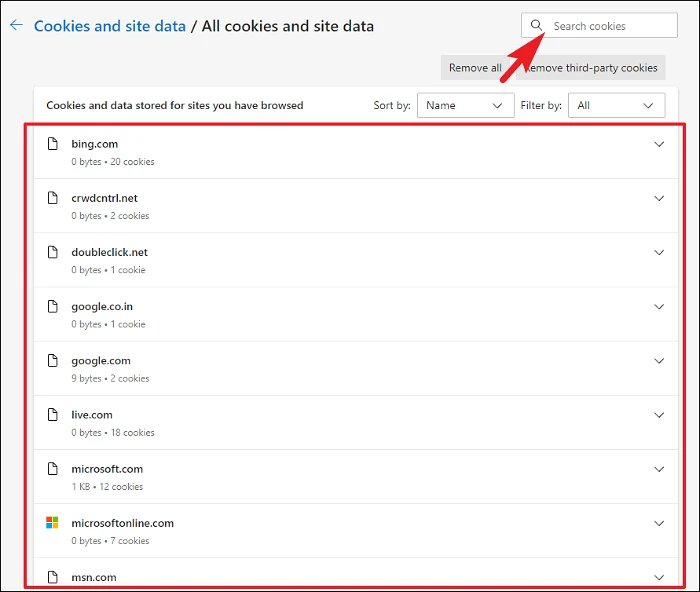Image resolution: width=700 pixels, height=592 pixels.
Task: Open the Cookies and site data breadcrumb link
Action: point(110,26)
